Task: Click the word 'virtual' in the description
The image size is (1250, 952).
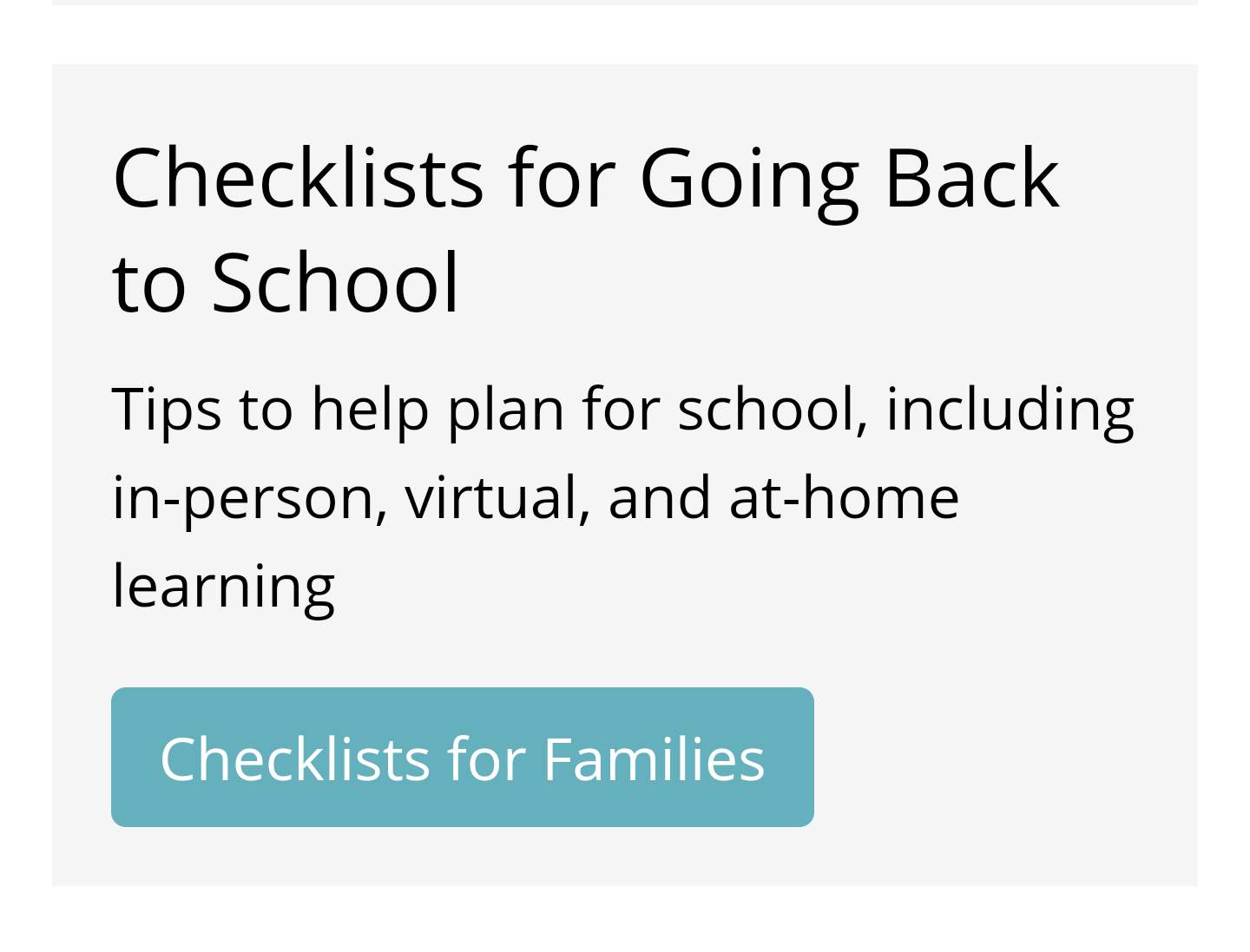Action: tap(497, 498)
